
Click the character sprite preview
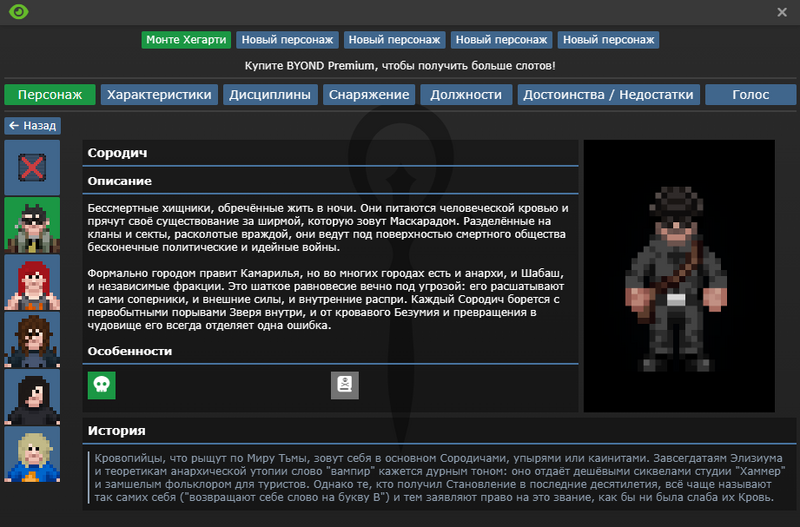(679, 276)
